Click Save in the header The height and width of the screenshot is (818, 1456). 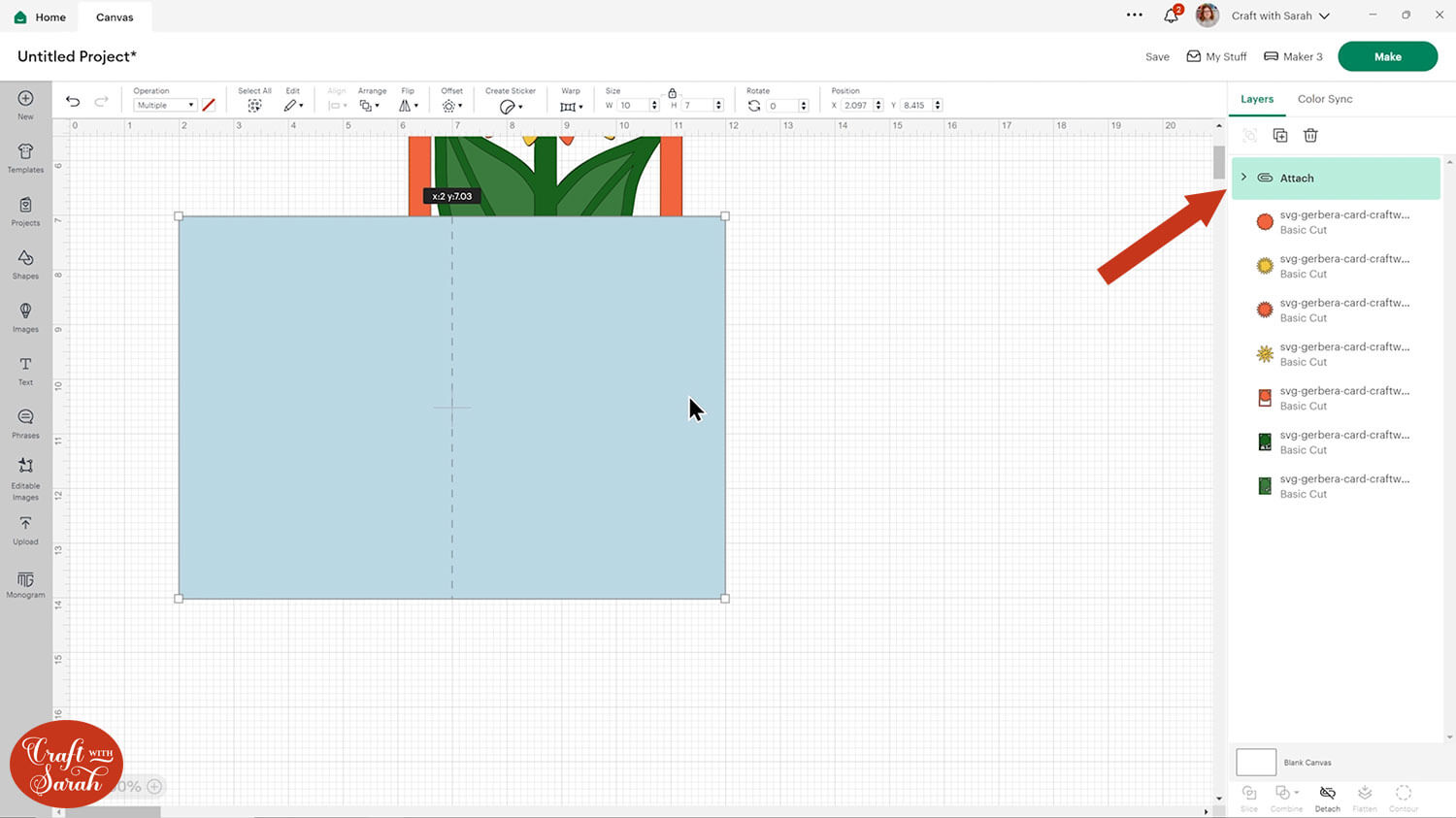coord(1157,56)
